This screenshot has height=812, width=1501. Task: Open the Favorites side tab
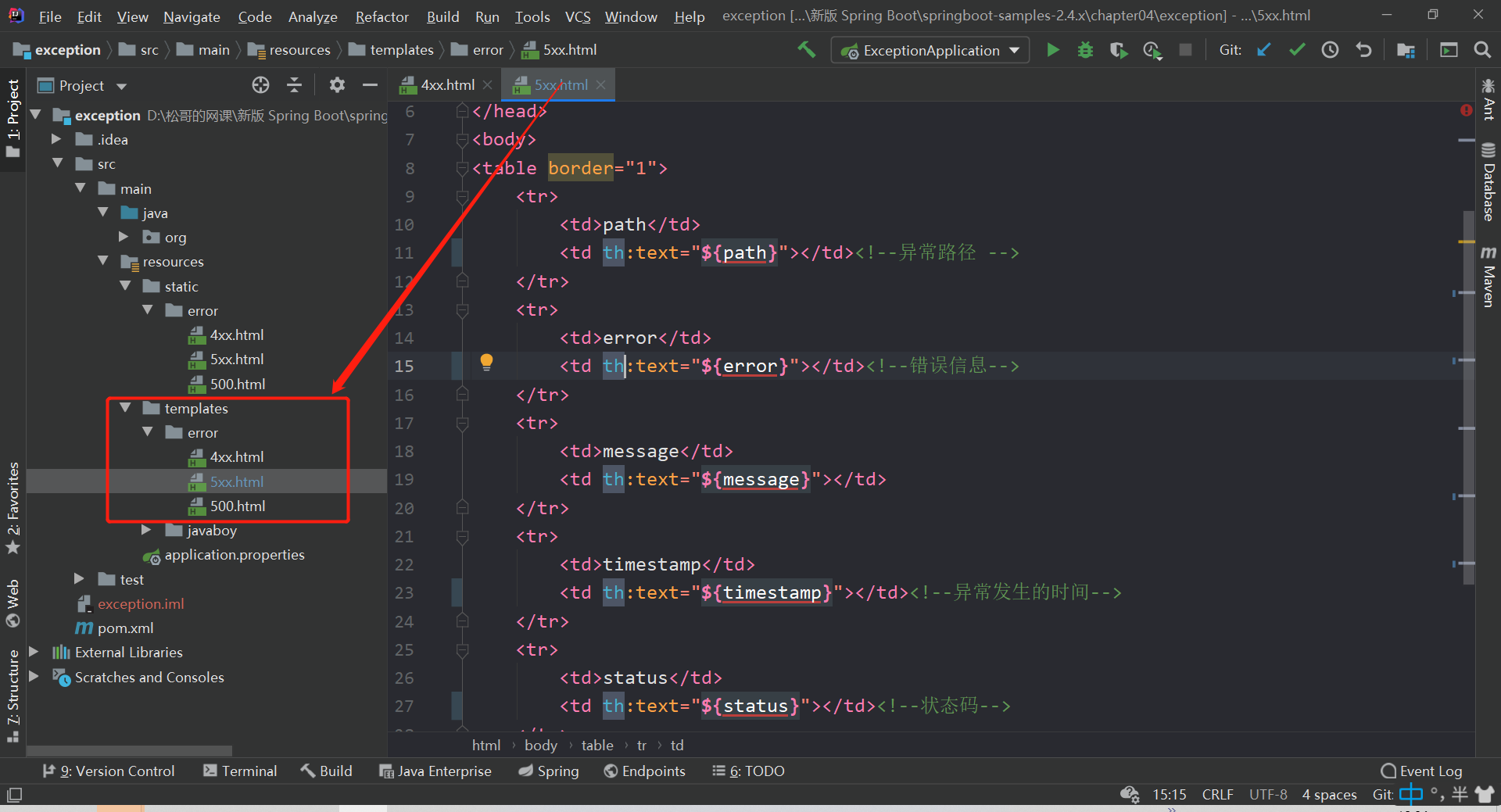point(13,508)
